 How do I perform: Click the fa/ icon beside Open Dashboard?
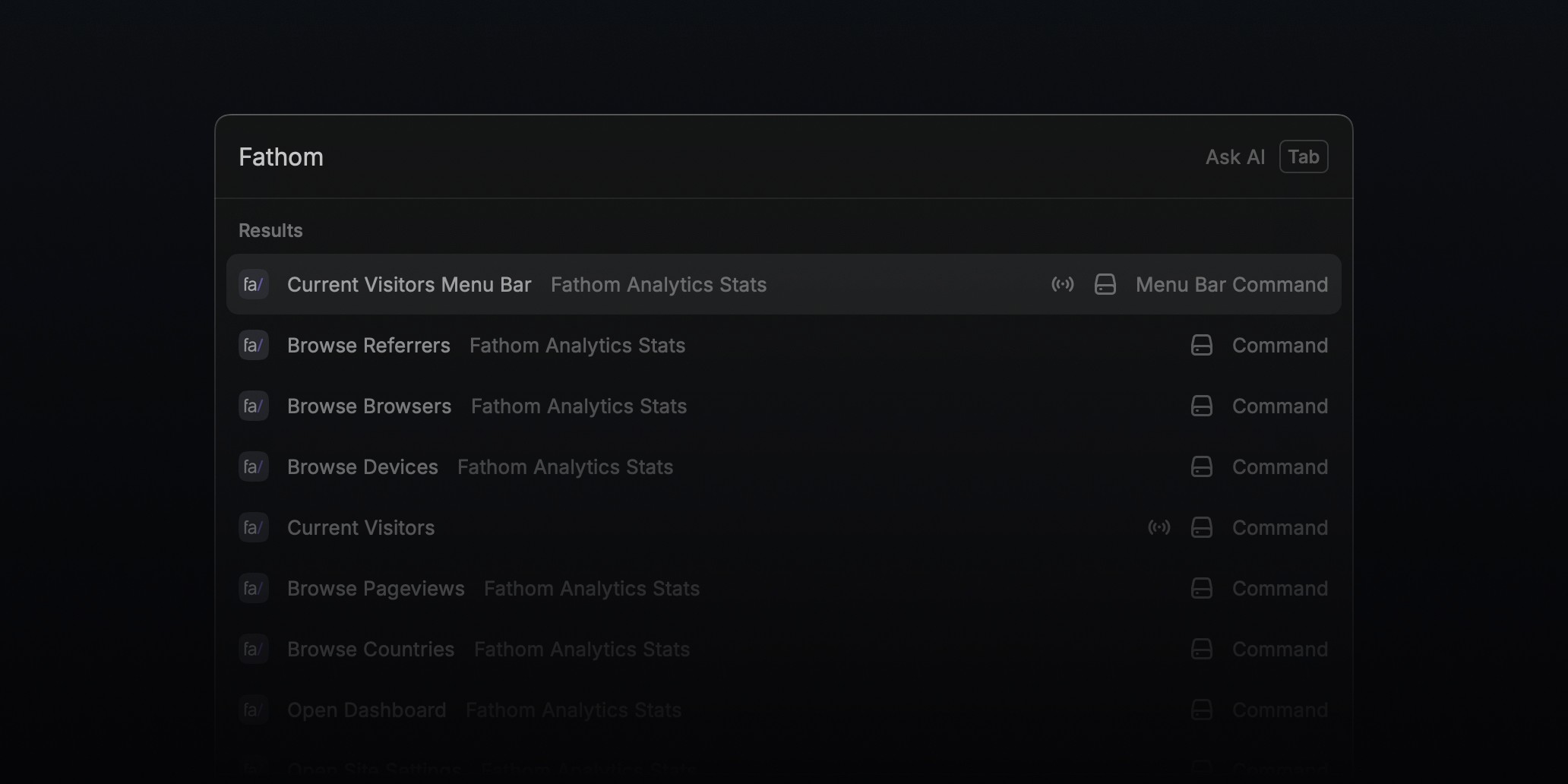pyautogui.click(x=253, y=709)
